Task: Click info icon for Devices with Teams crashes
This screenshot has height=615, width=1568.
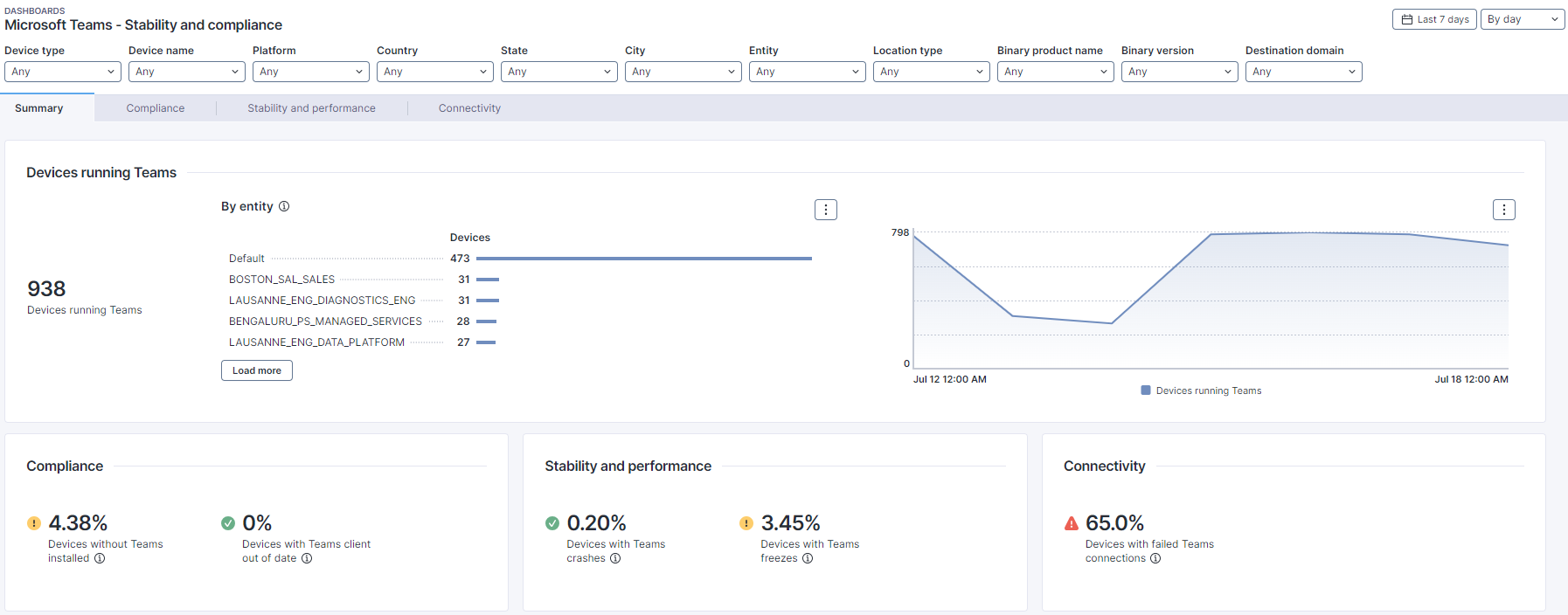Action: click(615, 559)
